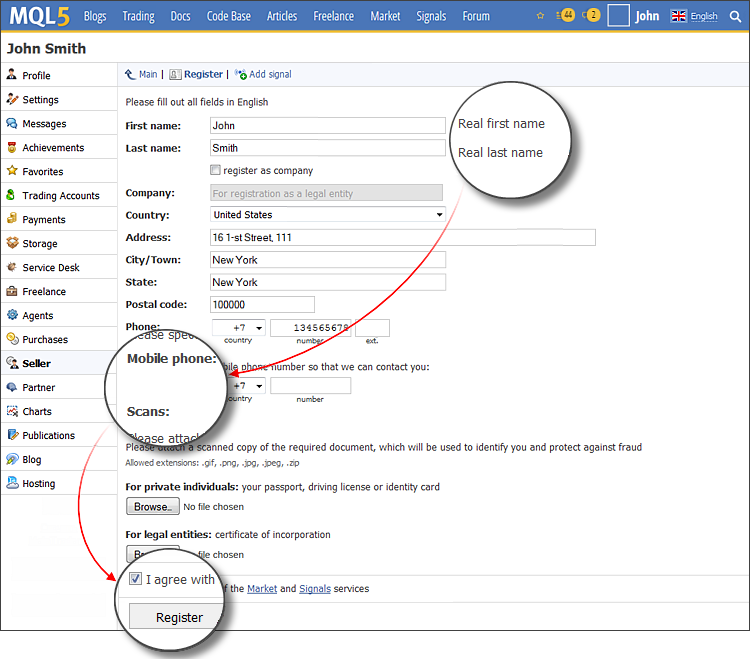Open Signals in top navigation
Image resolution: width=750 pixels, height=659 pixels.
pos(431,16)
